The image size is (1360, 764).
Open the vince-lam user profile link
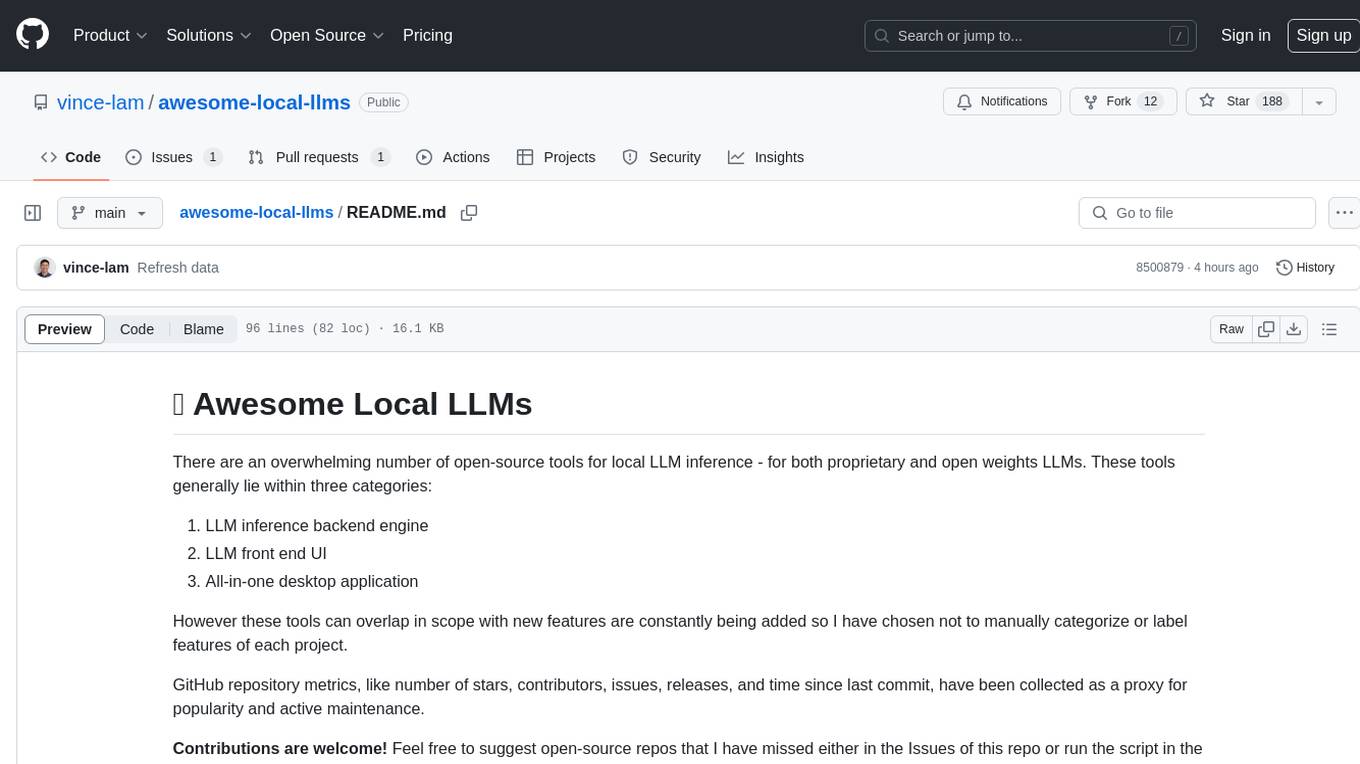click(x=100, y=102)
